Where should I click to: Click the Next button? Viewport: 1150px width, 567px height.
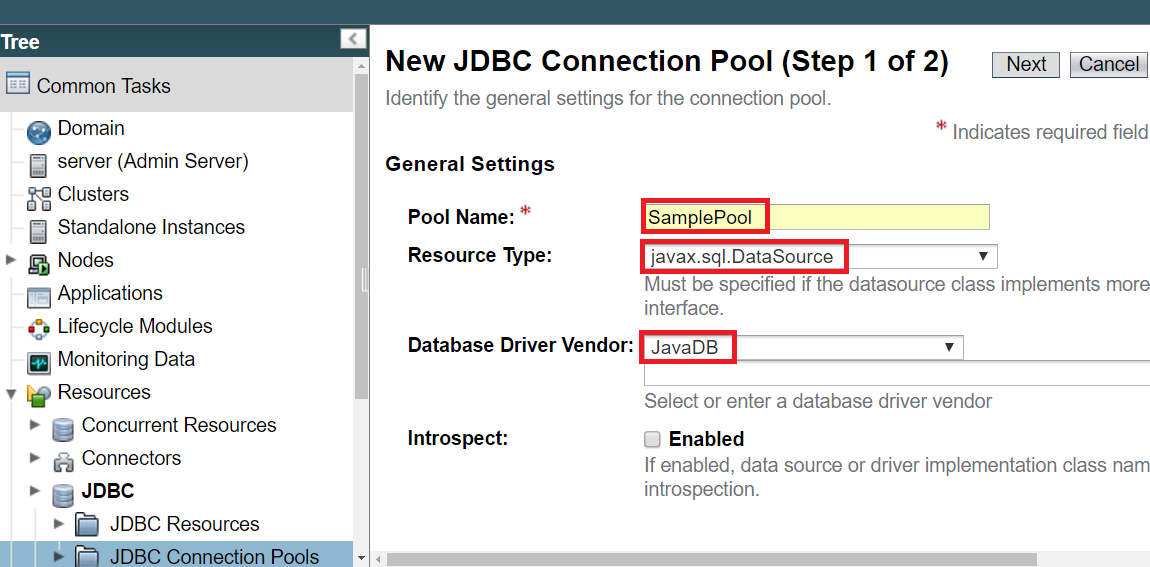pos(1026,65)
